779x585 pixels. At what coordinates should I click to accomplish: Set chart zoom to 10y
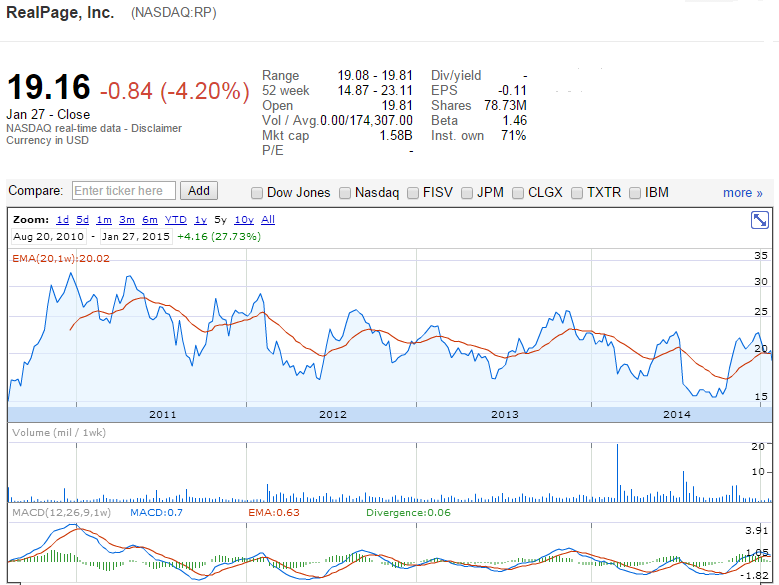click(244, 219)
